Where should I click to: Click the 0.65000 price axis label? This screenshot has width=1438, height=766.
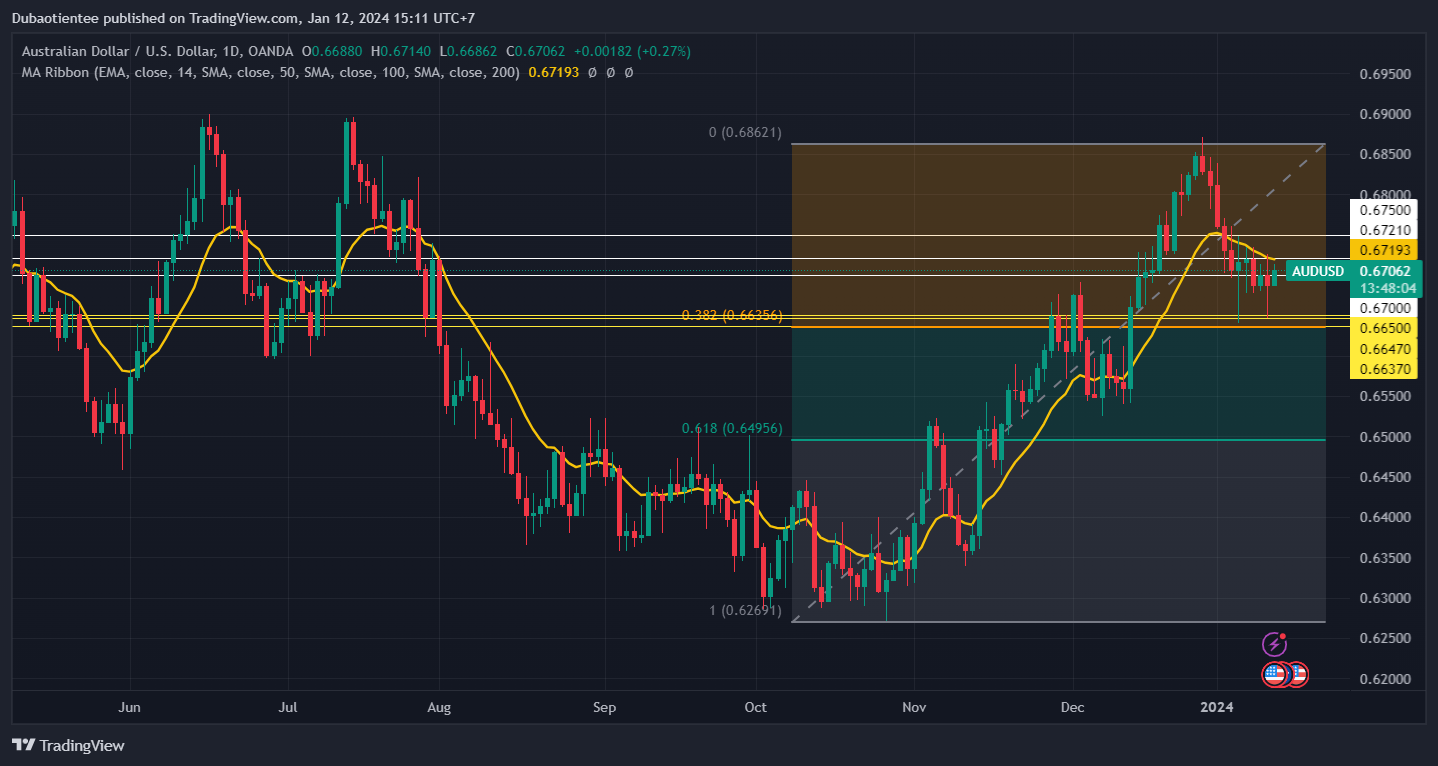(1384, 437)
